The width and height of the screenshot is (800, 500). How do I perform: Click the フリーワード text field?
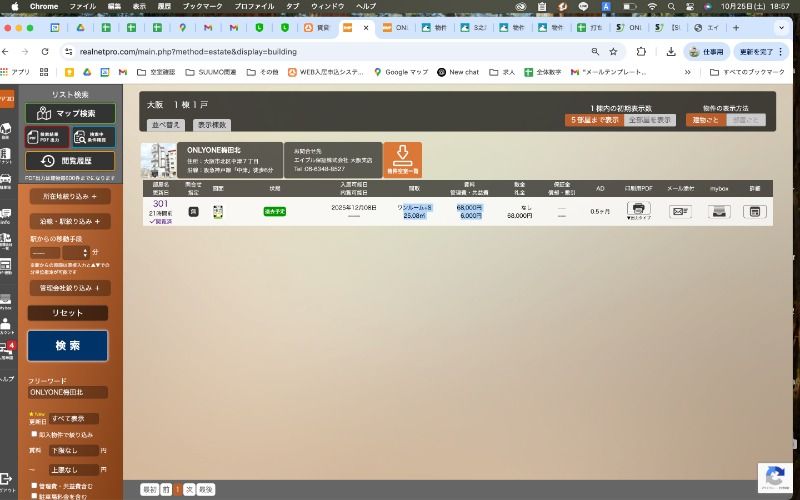[x=70, y=392]
